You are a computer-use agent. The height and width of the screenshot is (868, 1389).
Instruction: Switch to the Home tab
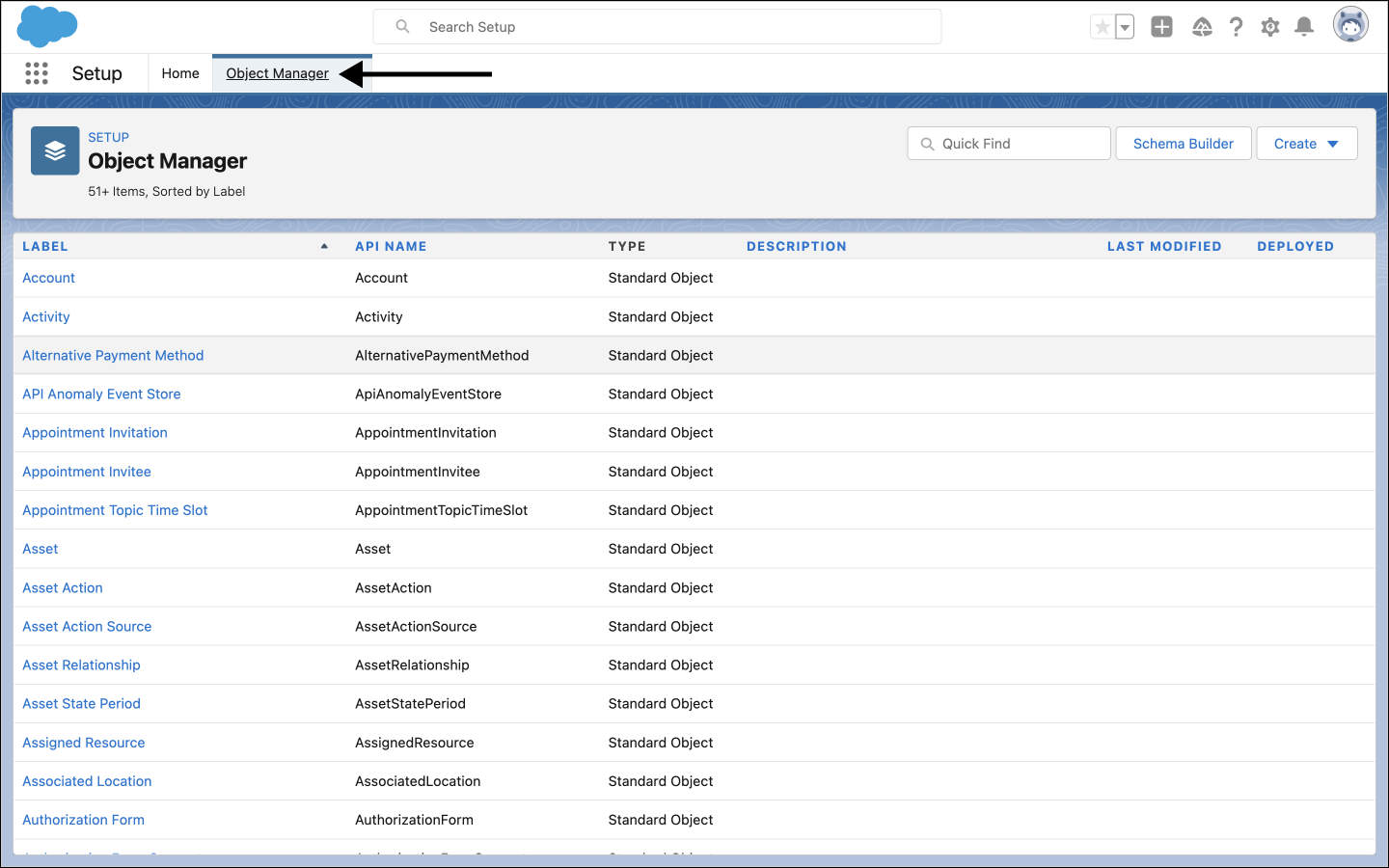coord(180,73)
